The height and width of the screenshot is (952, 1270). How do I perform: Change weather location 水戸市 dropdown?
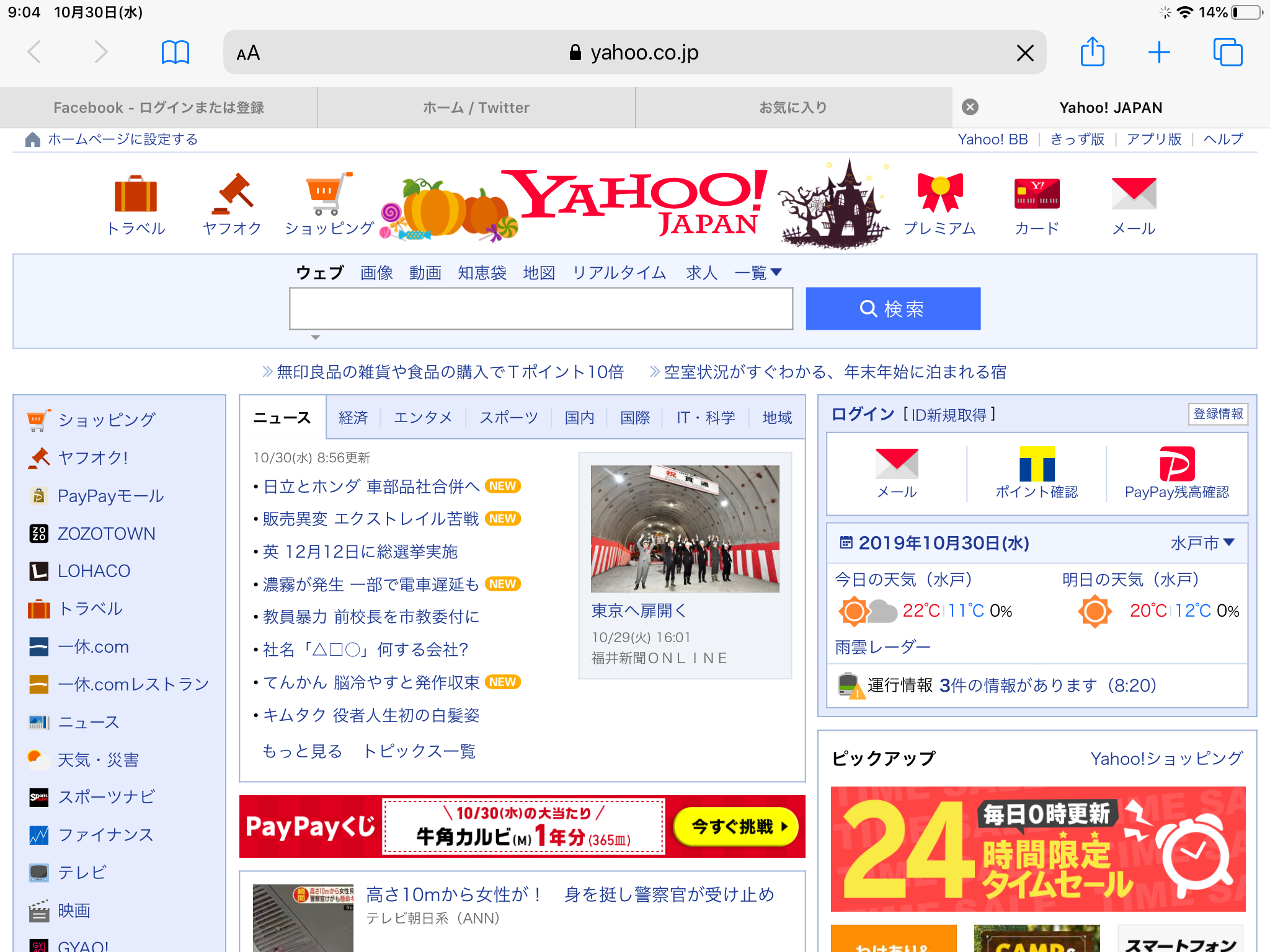[x=1202, y=544]
